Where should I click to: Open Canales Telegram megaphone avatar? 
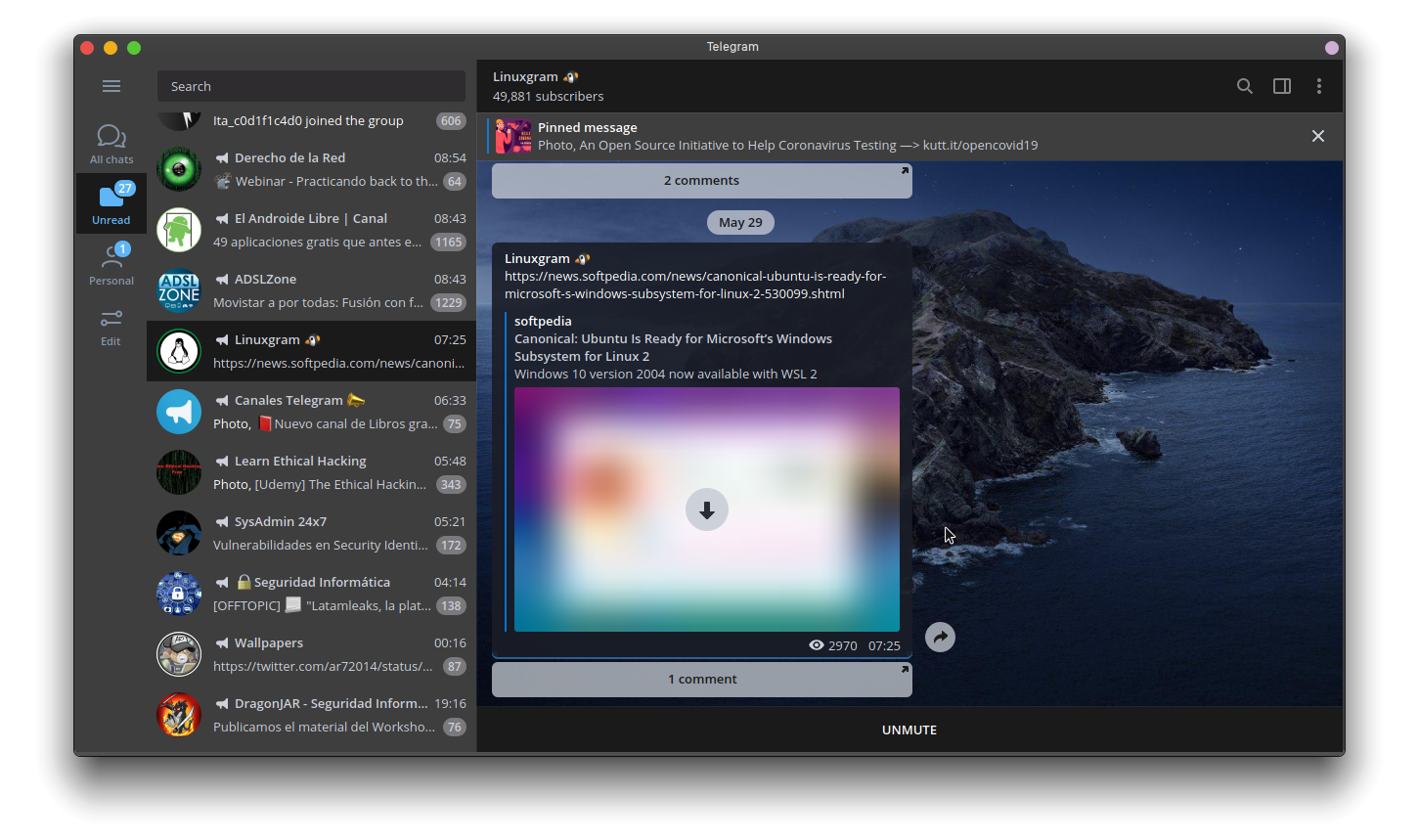pos(179,412)
